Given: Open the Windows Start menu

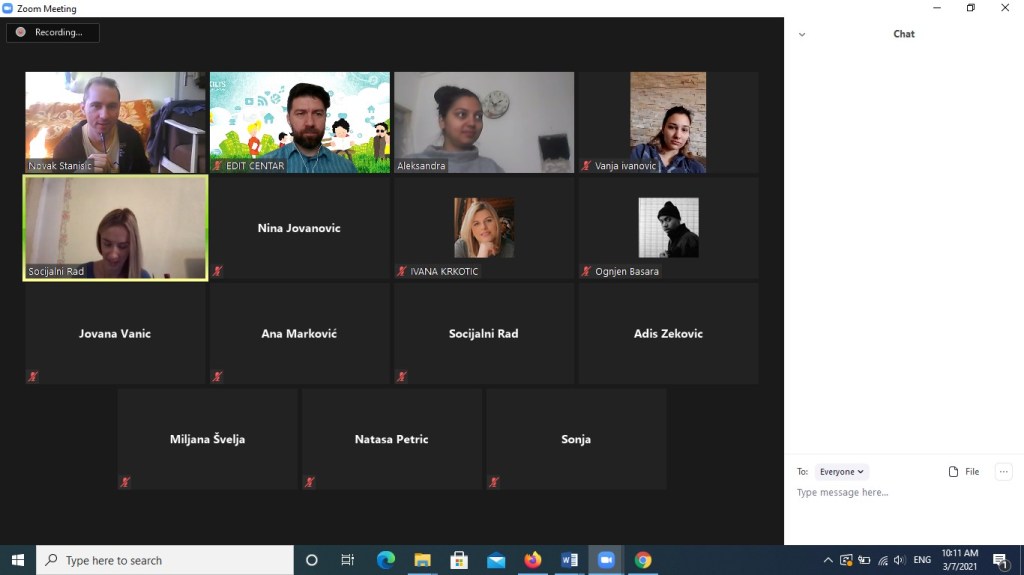Looking at the screenshot, I should 18,560.
